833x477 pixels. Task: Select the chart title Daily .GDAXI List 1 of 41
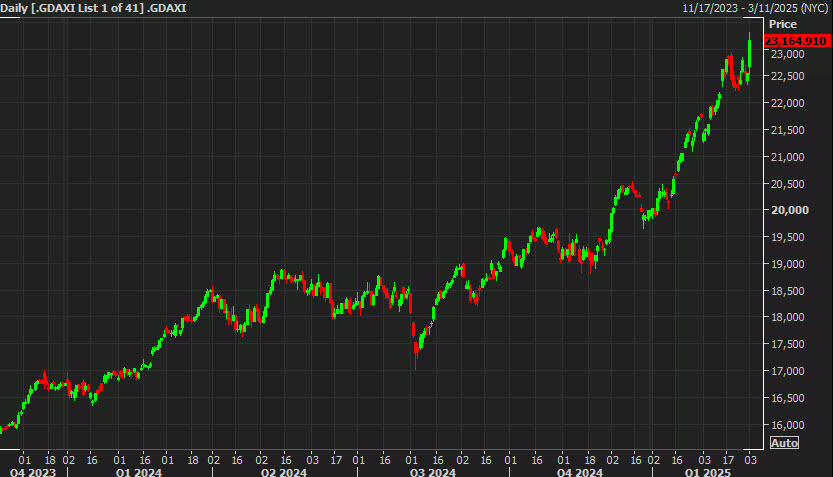tap(94, 8)
